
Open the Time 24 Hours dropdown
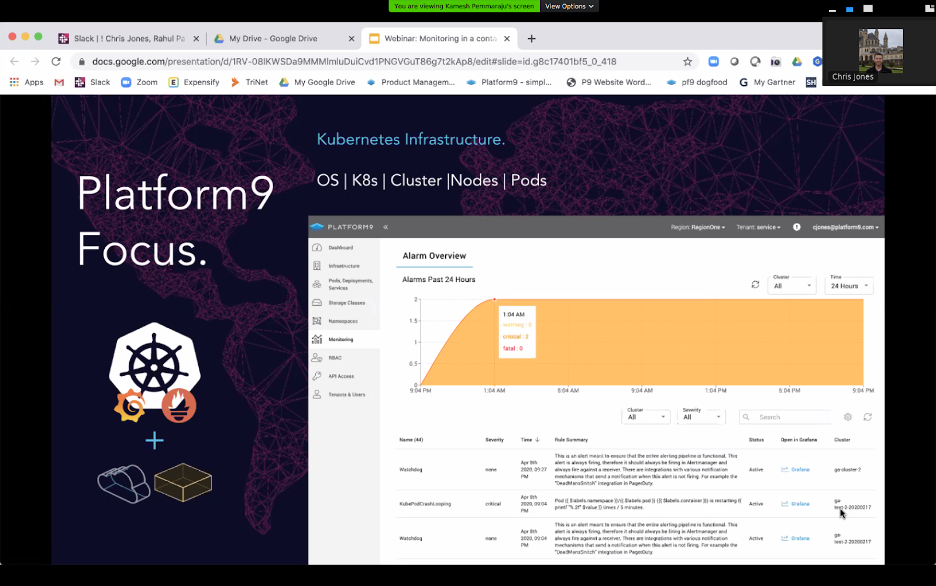(x=849, y=285)
